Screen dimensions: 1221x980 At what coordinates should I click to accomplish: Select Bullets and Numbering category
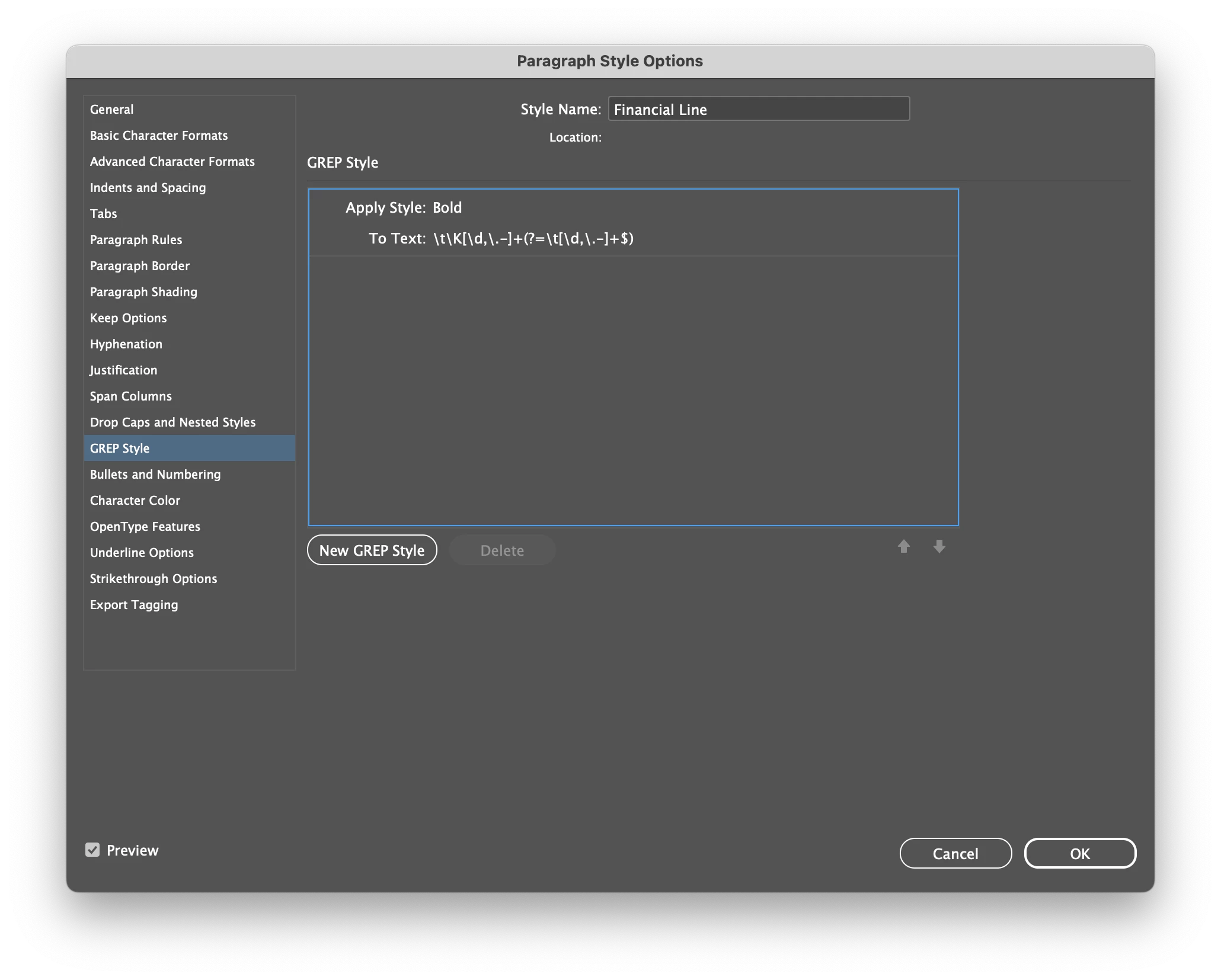pos(155,475)
